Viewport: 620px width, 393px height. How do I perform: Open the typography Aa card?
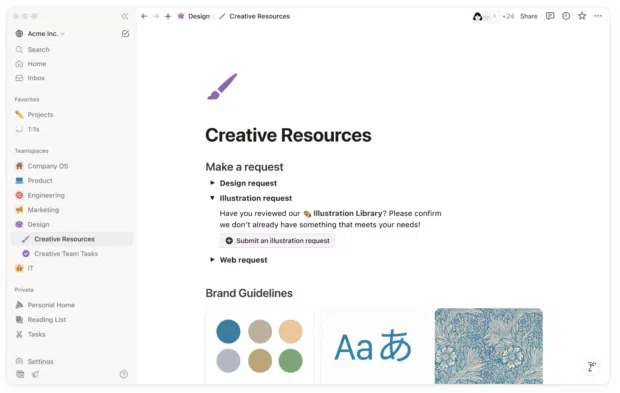click(x=374, y=346)
